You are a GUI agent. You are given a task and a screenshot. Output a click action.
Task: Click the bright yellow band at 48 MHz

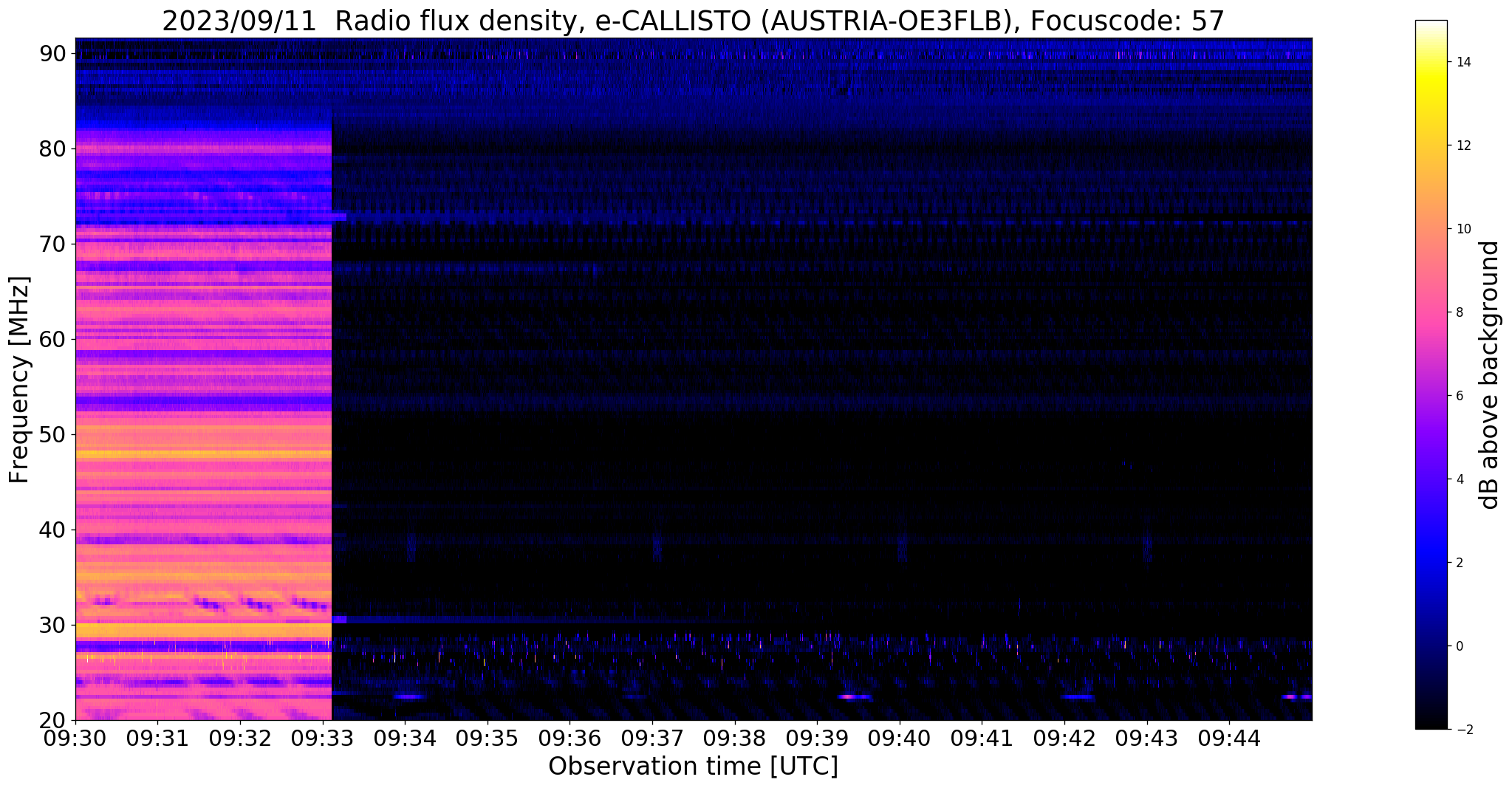203,453
